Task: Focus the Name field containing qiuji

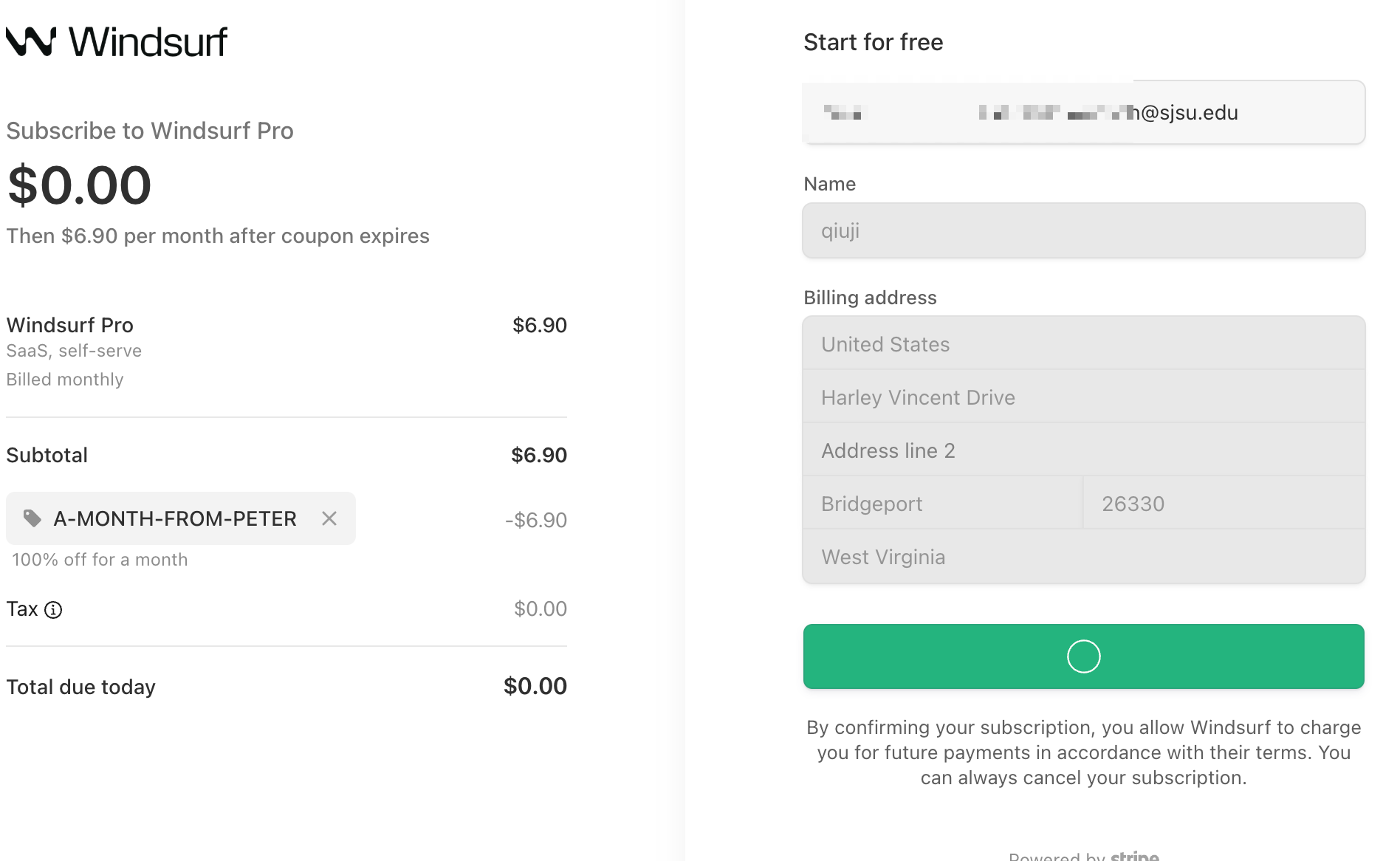Action: click(1083, 231)
